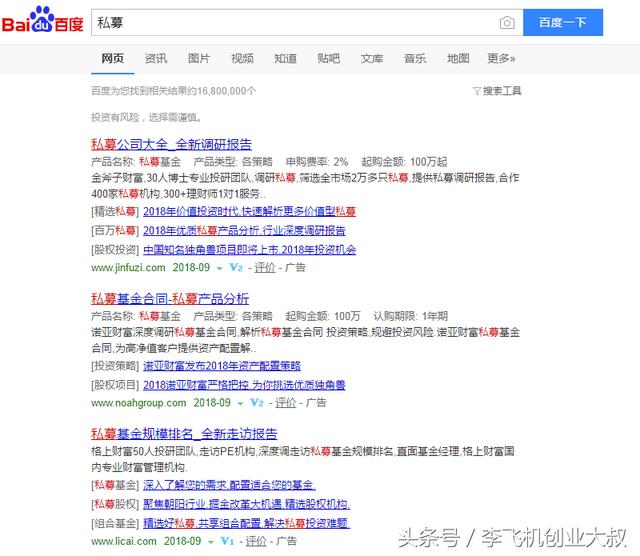Open link 聚焦朝阳行业,掘金改革大机遇
The height and width of the screenshot is (556, 640).
[x=247, y=504]
